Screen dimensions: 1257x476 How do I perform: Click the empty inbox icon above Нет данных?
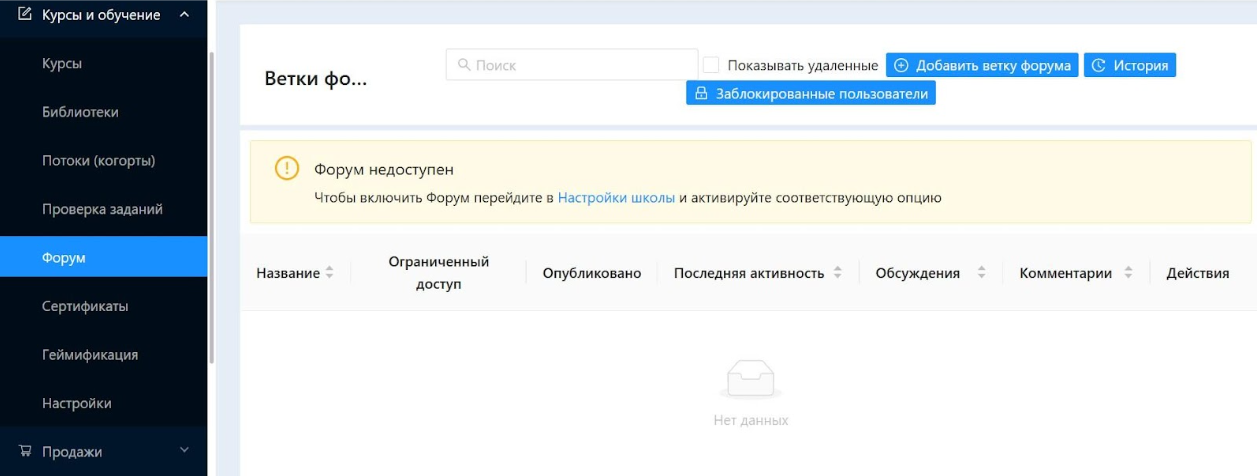pos(750,380)
